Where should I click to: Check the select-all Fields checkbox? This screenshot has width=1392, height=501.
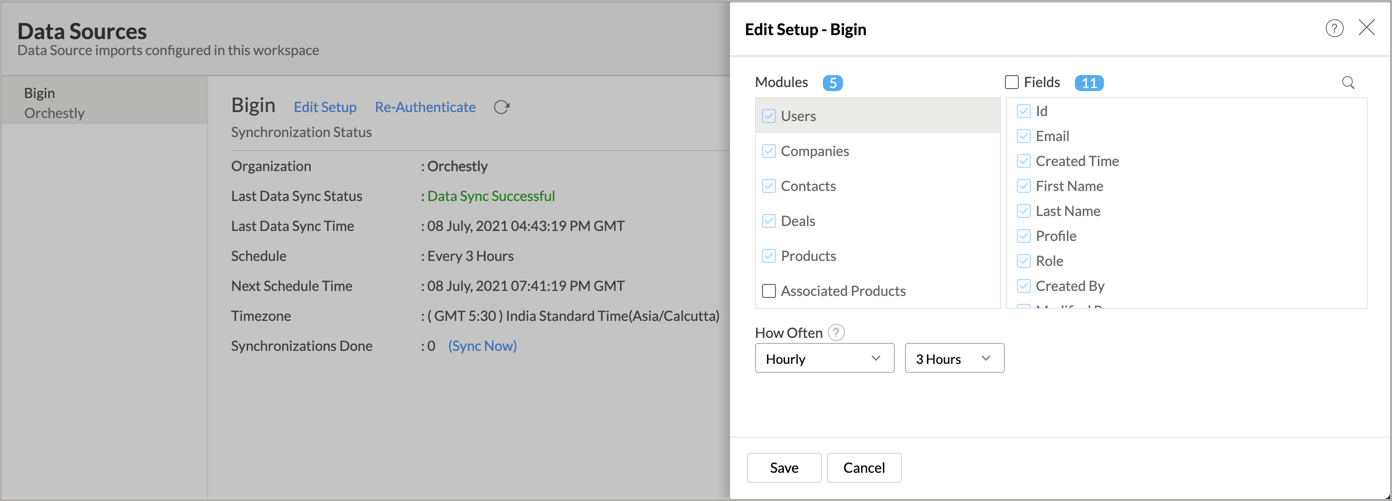pyautogui.click(x=1012, y=82)
